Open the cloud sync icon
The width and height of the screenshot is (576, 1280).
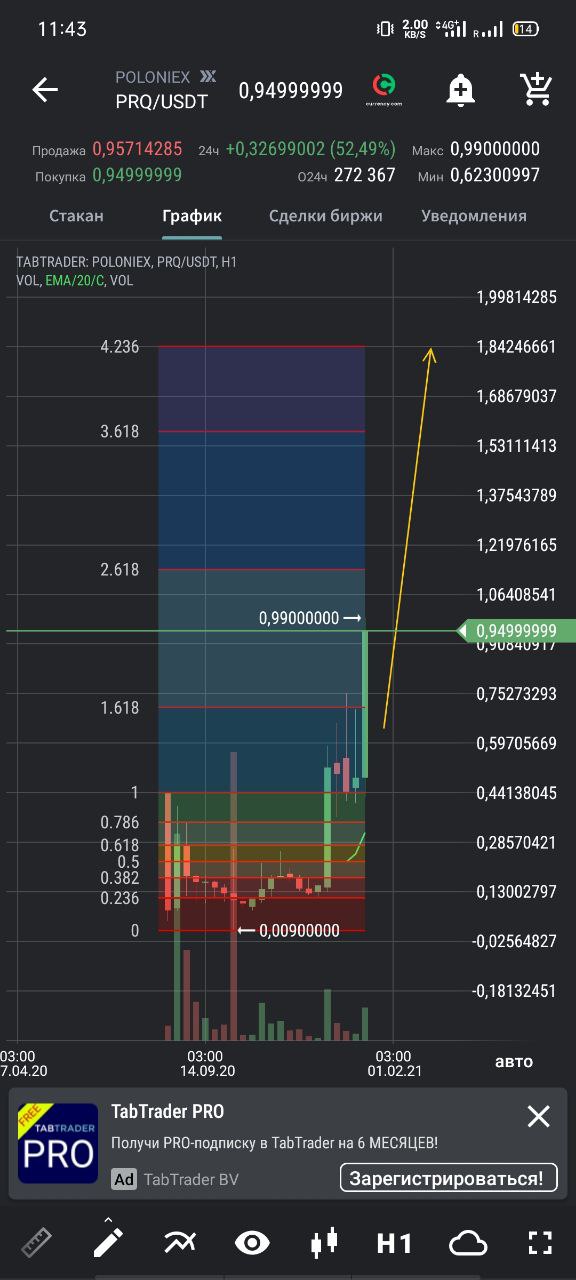point(467,1243)
